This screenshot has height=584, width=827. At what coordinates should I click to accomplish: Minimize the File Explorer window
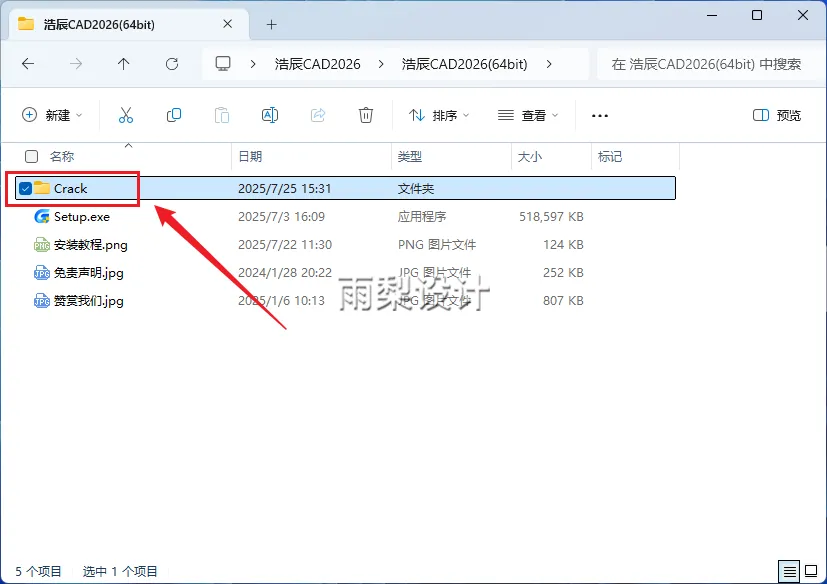pos(712,15)
